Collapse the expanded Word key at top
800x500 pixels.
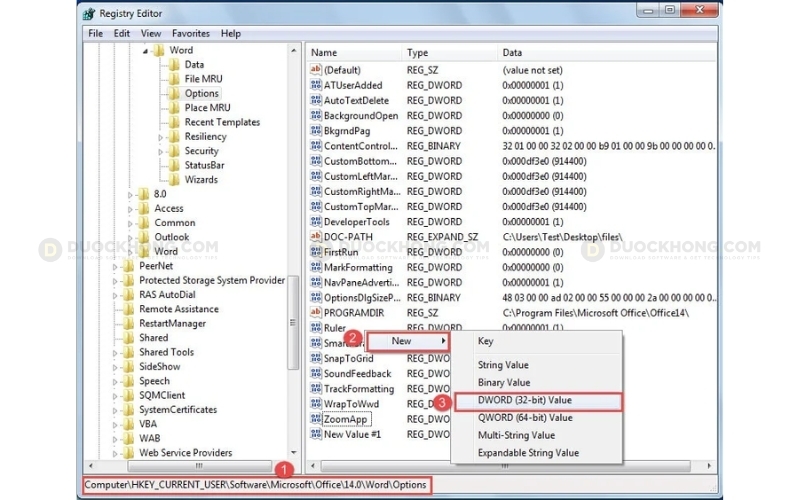point(145,51)
